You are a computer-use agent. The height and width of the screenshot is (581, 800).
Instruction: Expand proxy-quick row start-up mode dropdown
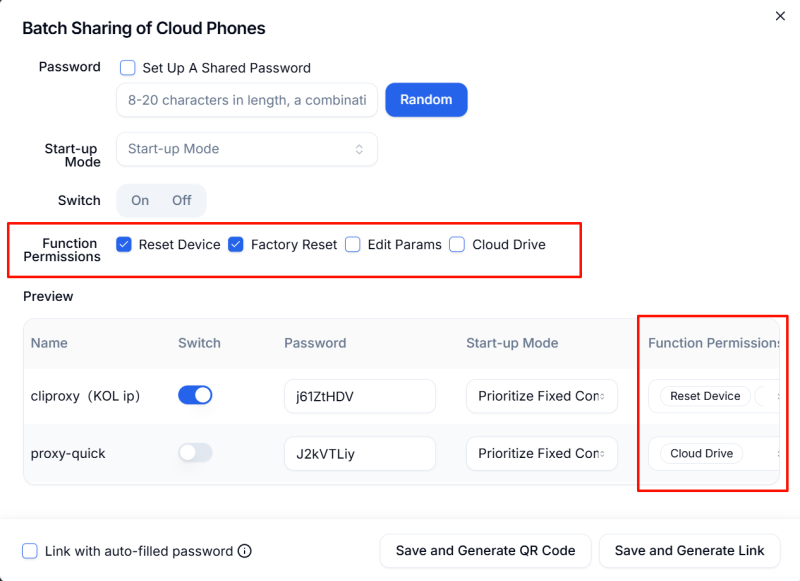pos(541,453)
